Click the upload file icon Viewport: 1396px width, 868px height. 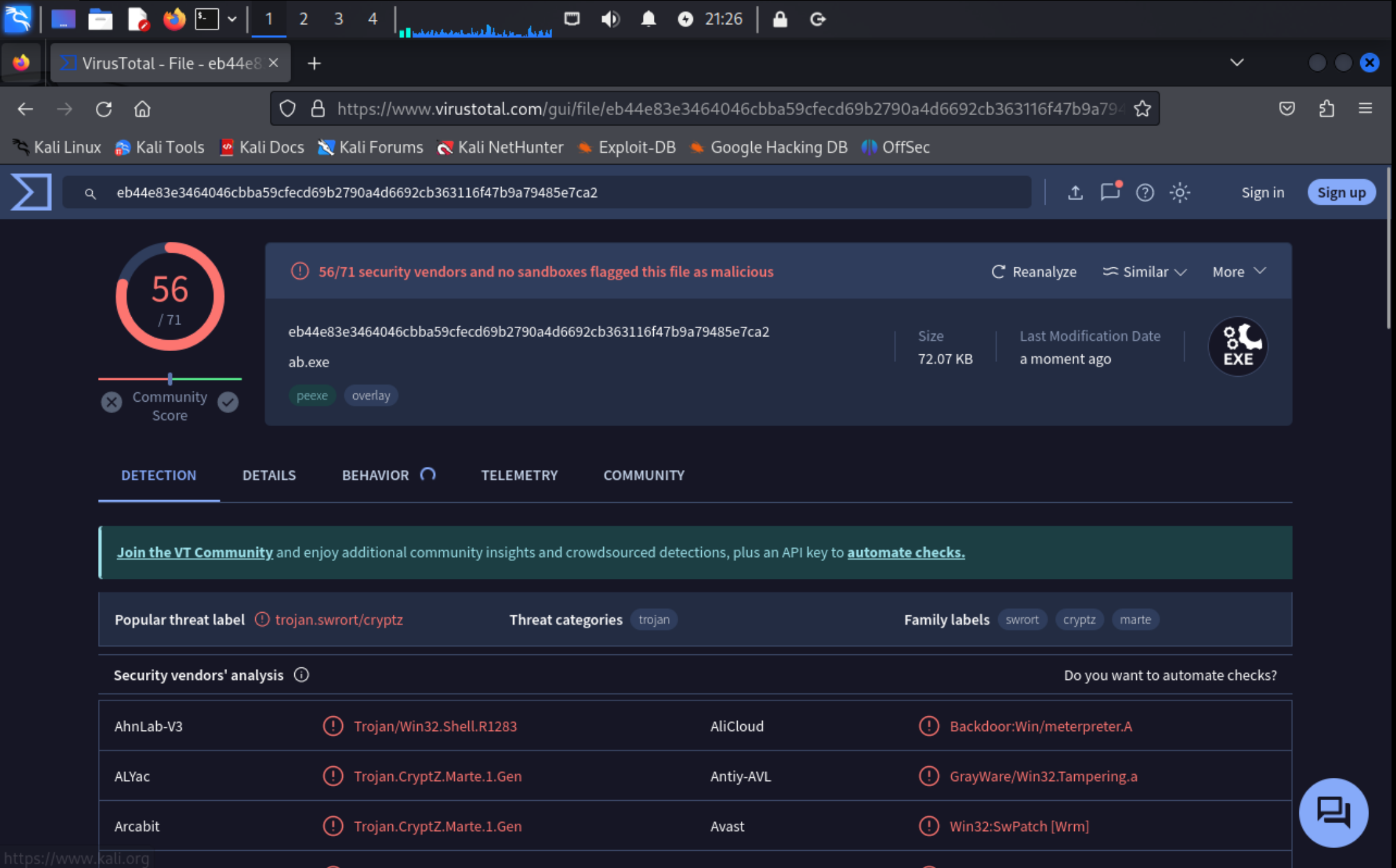coord(1075,192)
